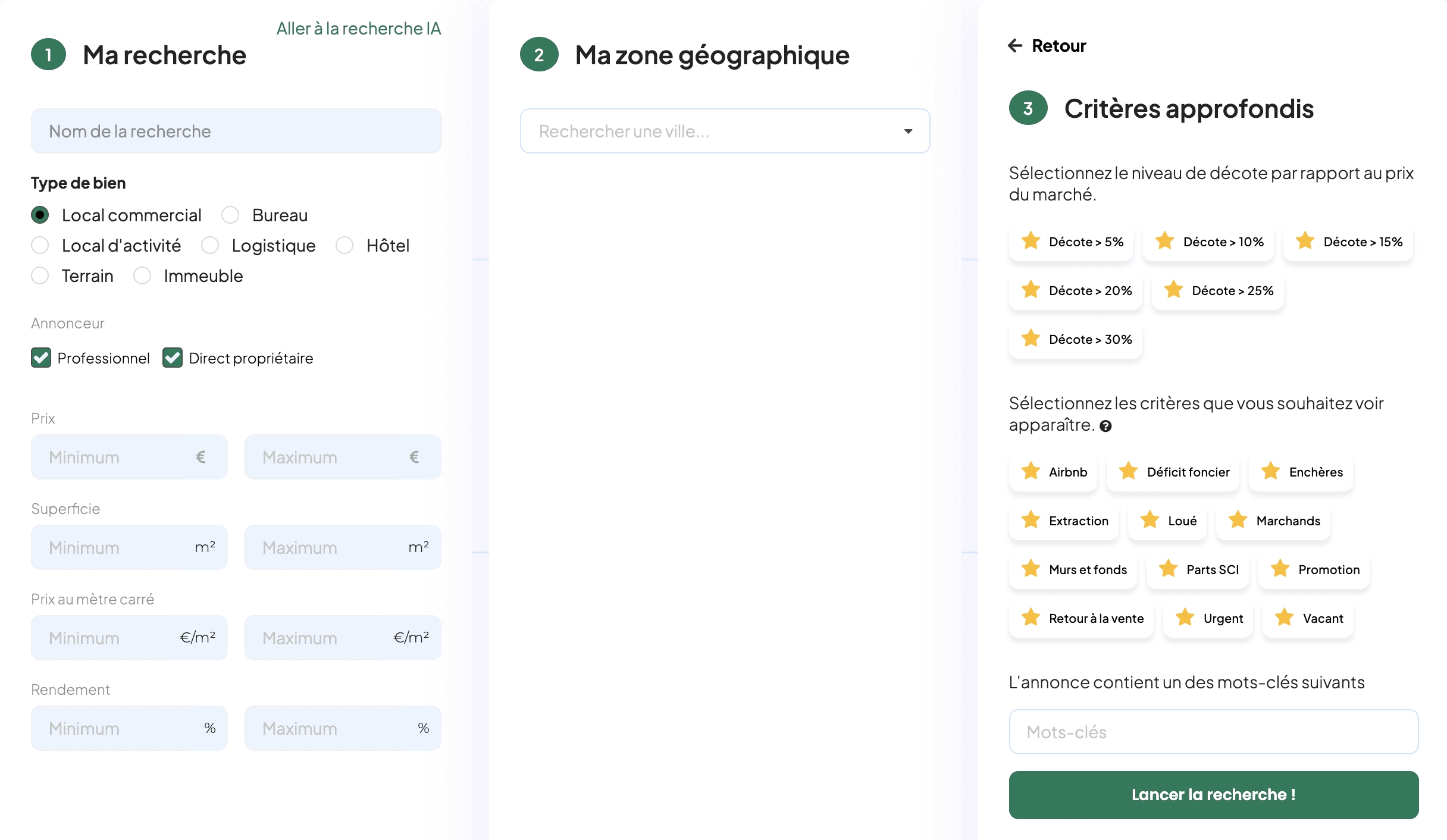Select the Déficit foncier criterion chip

click(x=1173, y=472)
